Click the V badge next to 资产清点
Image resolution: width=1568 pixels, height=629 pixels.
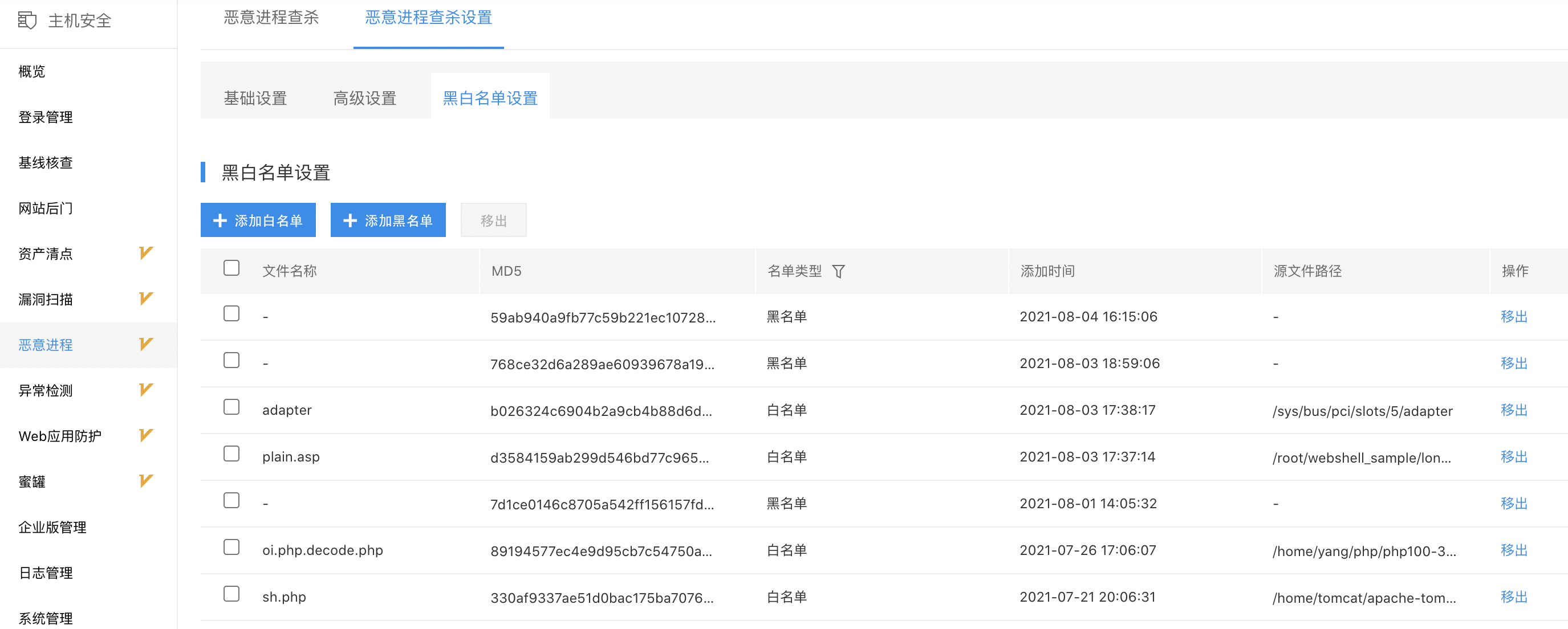145,253
